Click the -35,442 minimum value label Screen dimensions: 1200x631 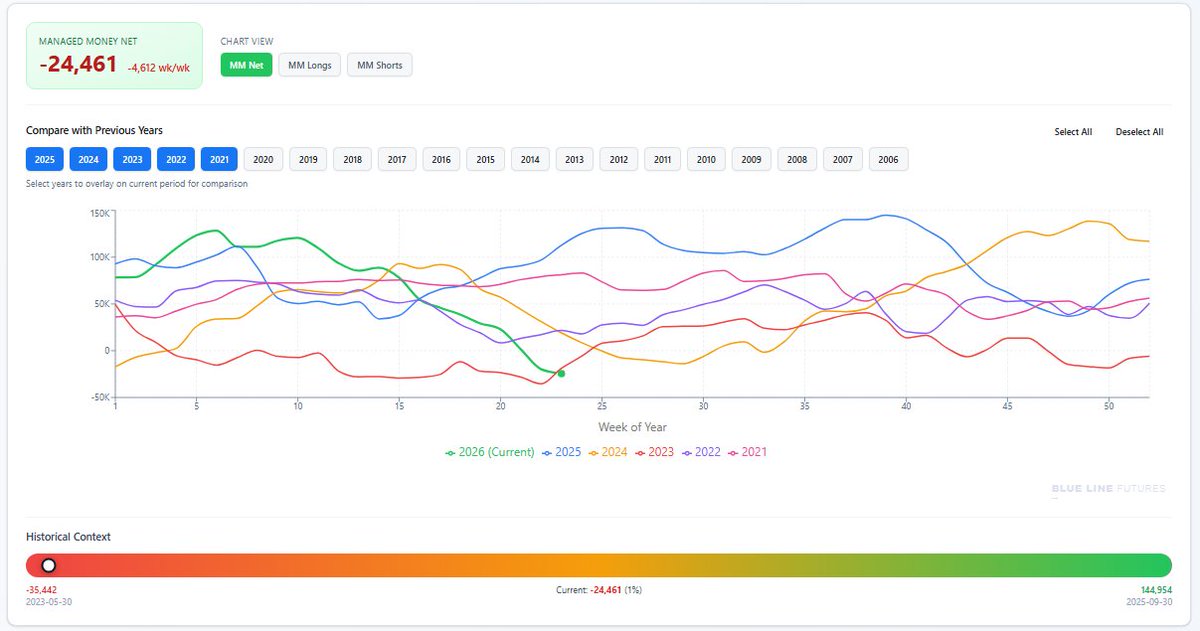tap(41, 590)
